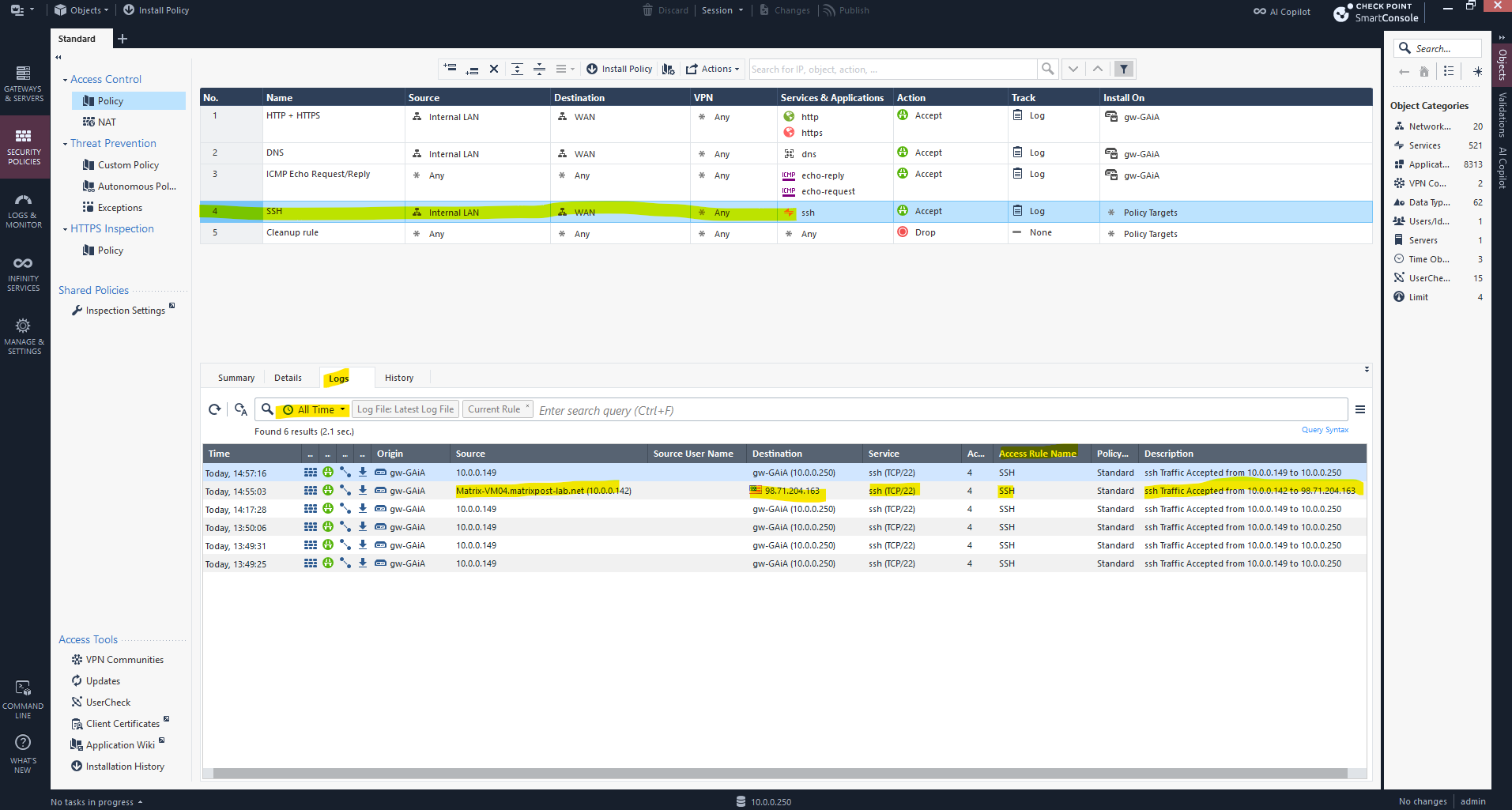Open the Command Line panel
Screen dimensions: 1512x810
tap(24, 700)
